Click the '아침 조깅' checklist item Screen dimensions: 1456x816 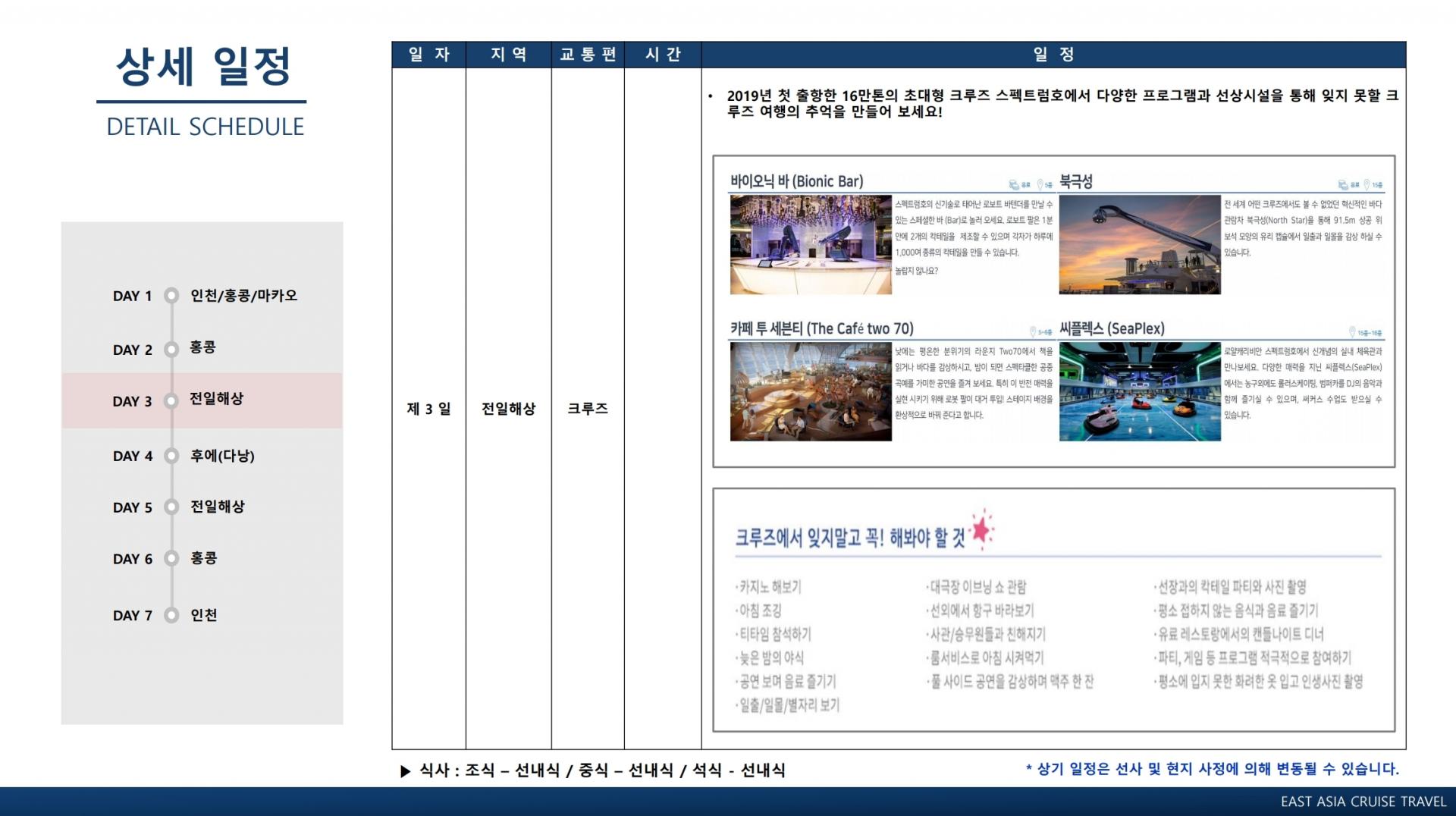pos(758,610)
